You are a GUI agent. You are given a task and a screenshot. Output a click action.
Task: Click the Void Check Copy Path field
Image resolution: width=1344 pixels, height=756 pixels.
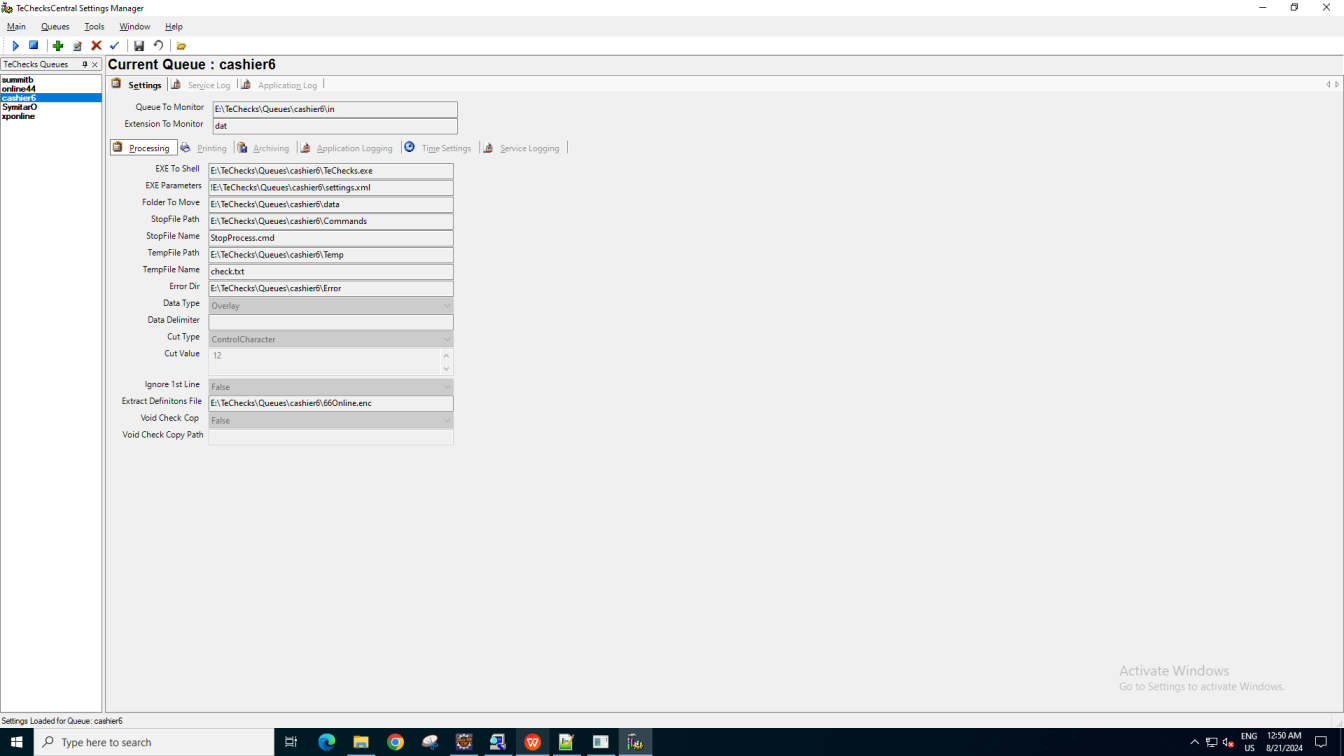click(x=331, y=437)
